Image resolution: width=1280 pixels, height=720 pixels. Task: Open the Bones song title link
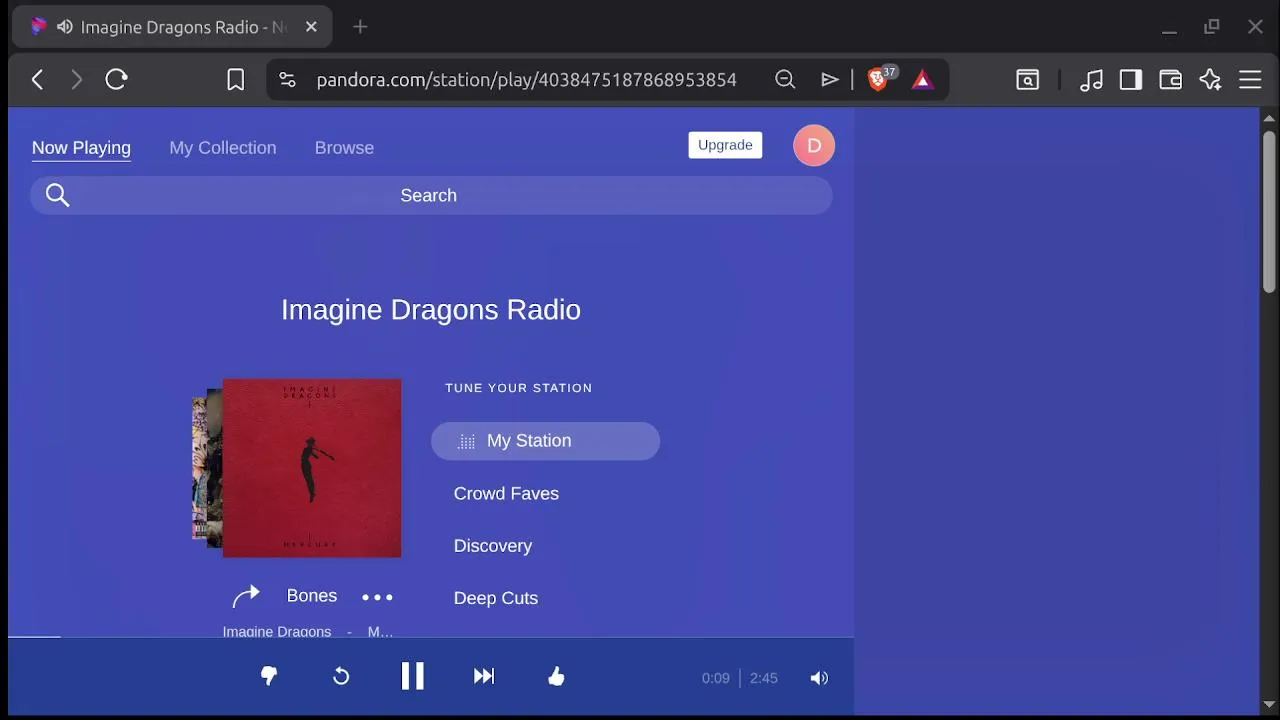(312, 596)
